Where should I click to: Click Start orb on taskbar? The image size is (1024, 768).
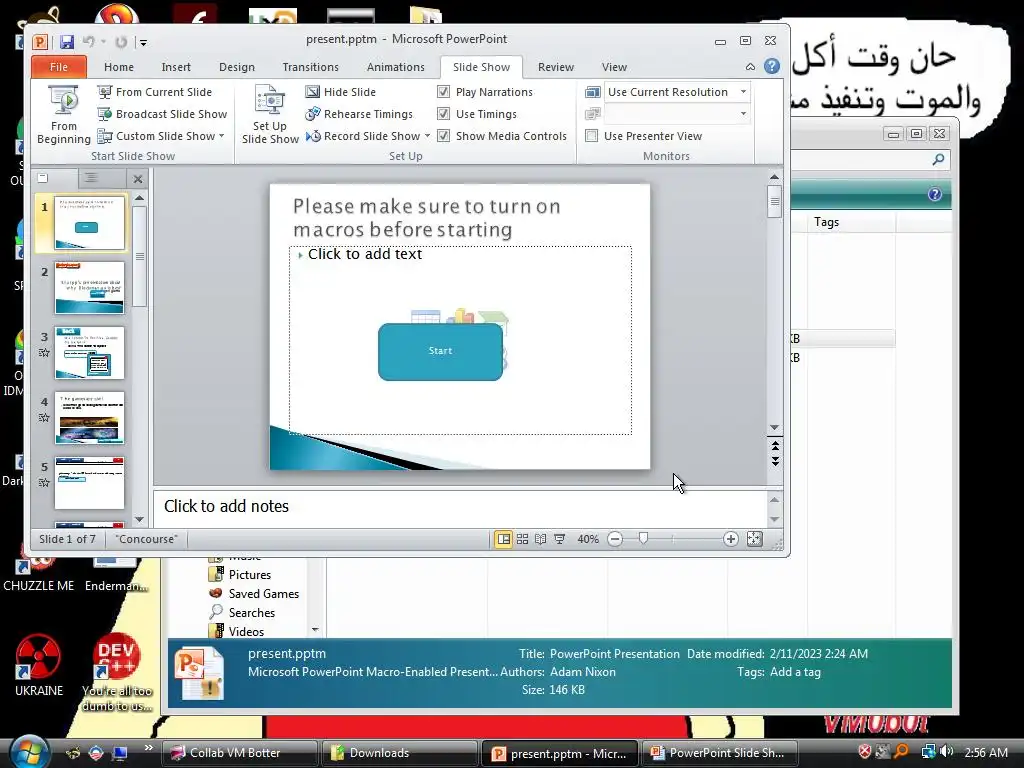pos(29,751)
